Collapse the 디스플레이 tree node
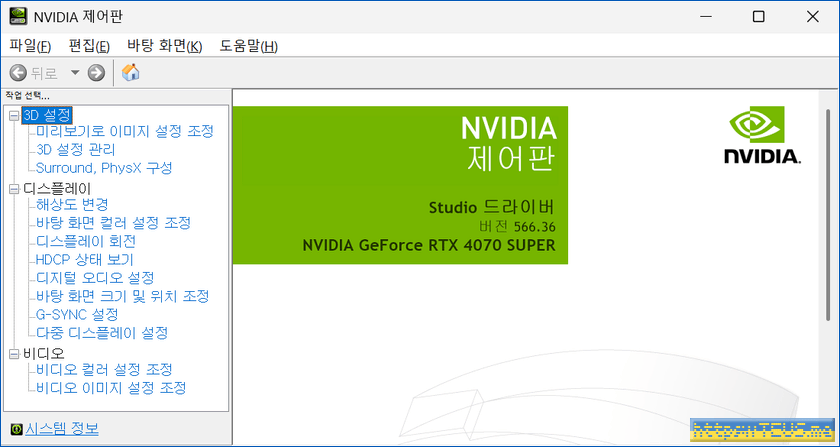 14,188
